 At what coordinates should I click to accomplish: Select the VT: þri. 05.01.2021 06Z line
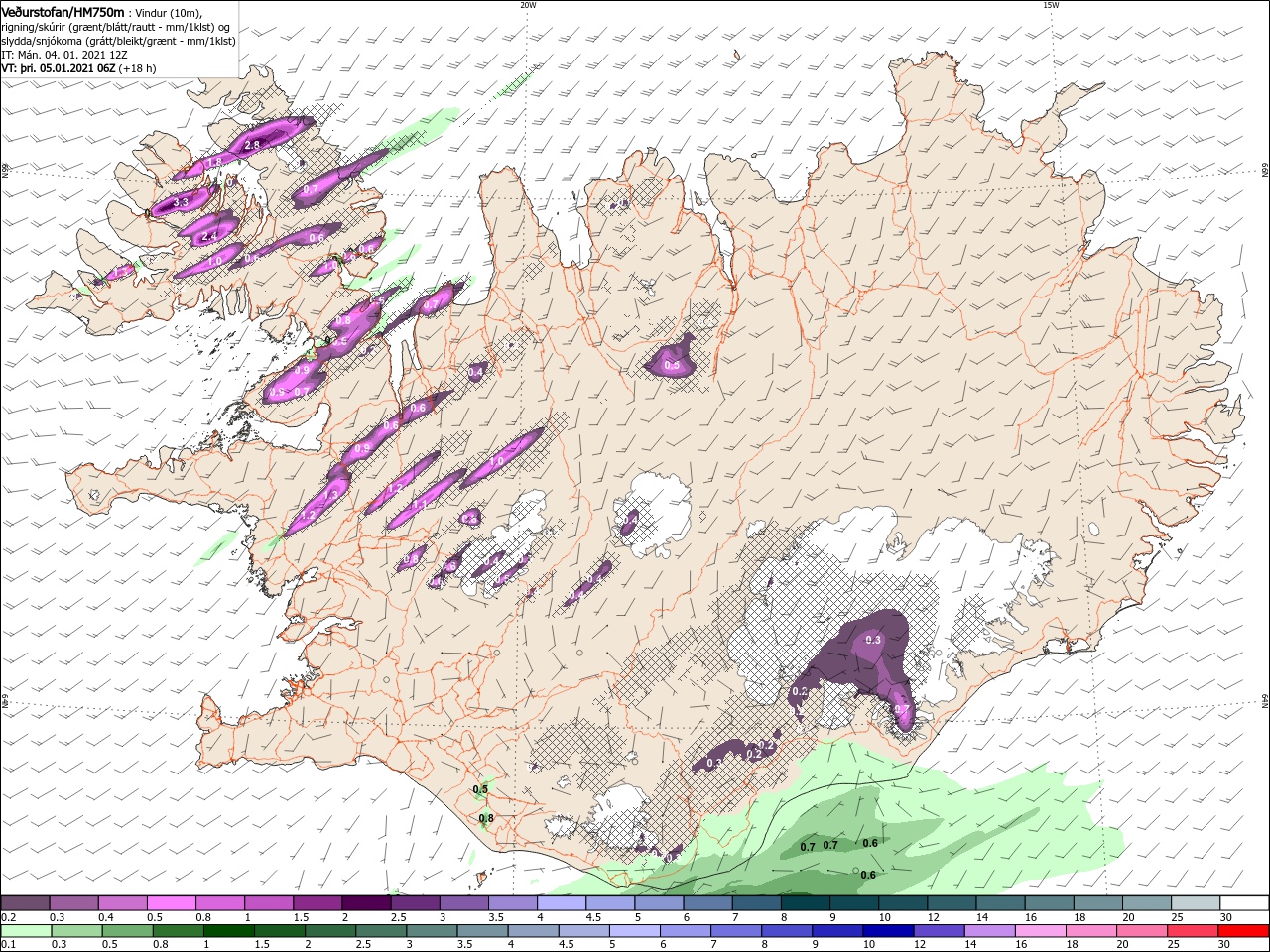pos(78,68)
